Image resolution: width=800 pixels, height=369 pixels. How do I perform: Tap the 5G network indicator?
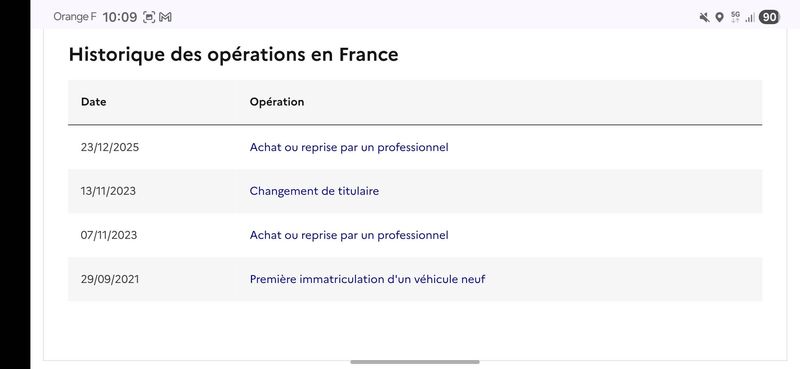735,17
